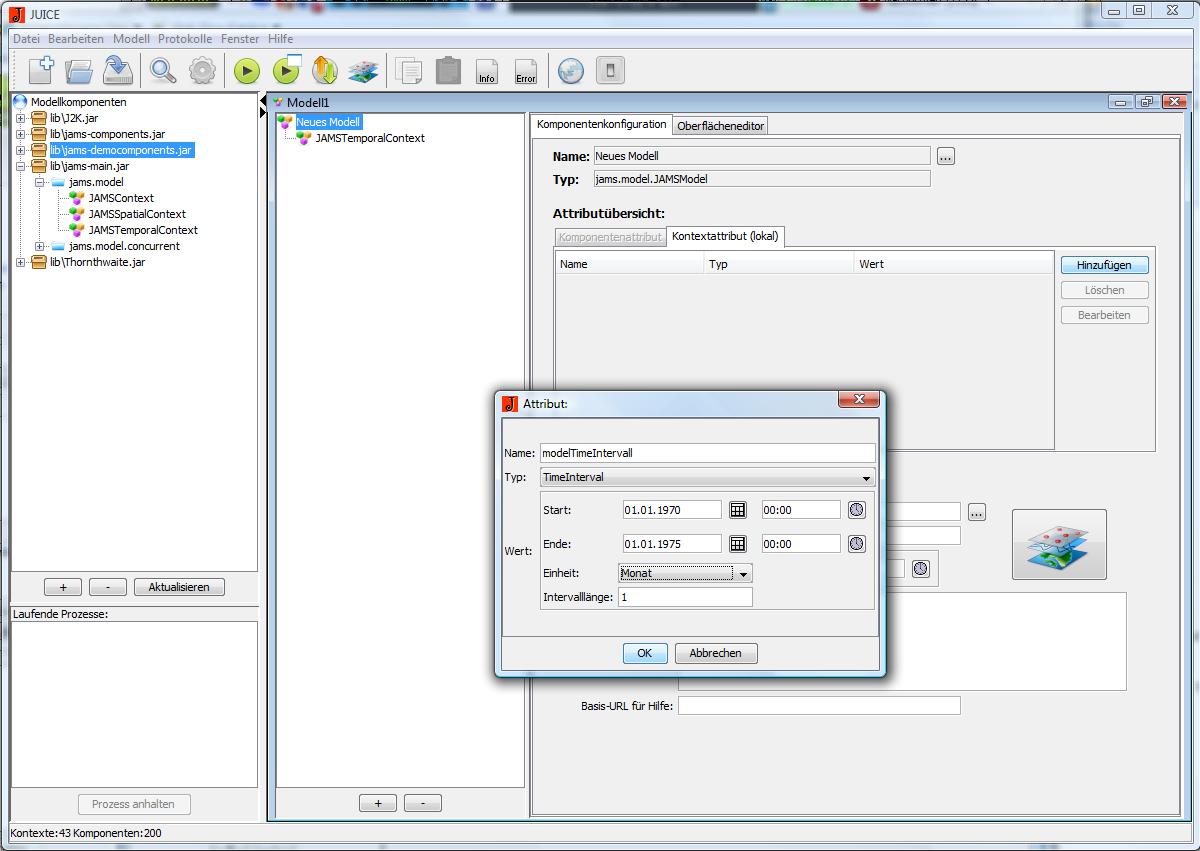Switch to the Oberflächeneditor tab
1200x851 pixels.
tap(720, 126)
